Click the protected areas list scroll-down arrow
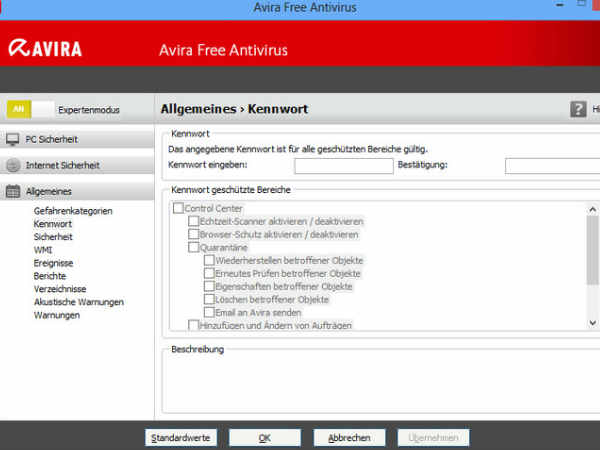The height and width of the screenshot is (450, 600). click(x=592, y=323)
